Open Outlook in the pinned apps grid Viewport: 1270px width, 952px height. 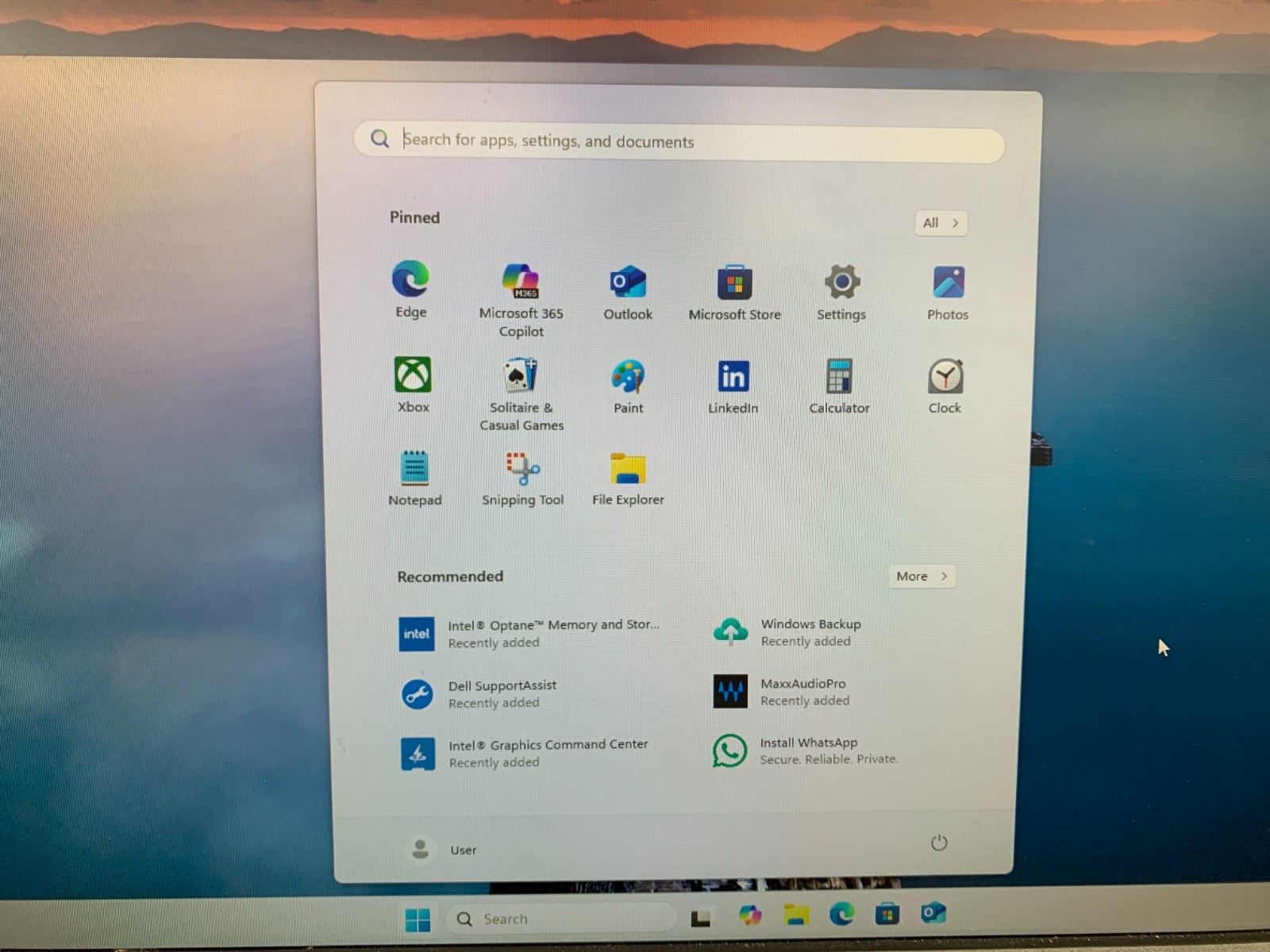pos(628,292)
